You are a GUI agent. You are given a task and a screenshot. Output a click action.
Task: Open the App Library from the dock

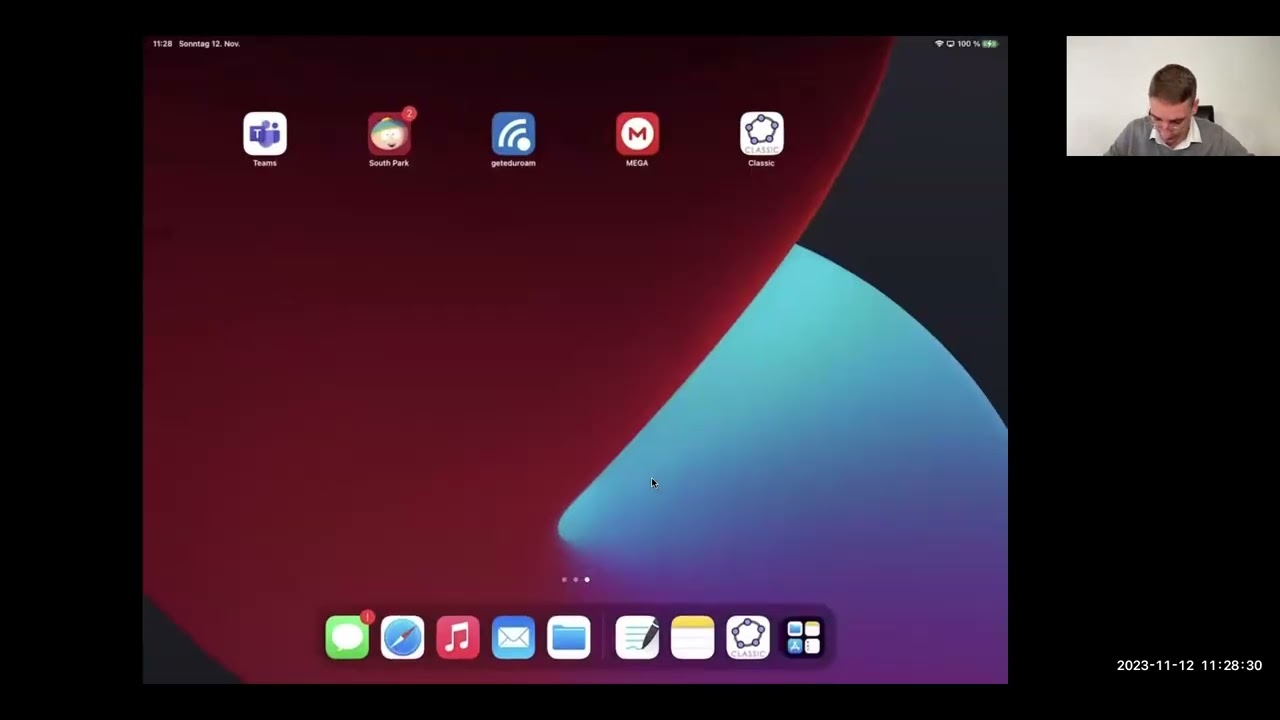coord(803,638)
